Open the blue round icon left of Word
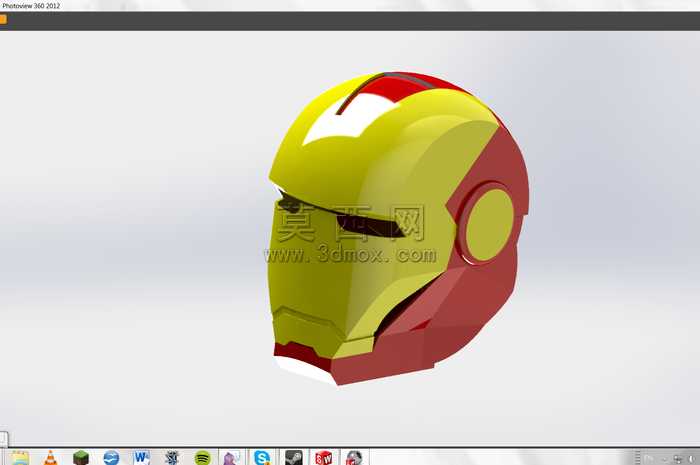The width and height of the screenshot is (700, 465). coord(111,458)
